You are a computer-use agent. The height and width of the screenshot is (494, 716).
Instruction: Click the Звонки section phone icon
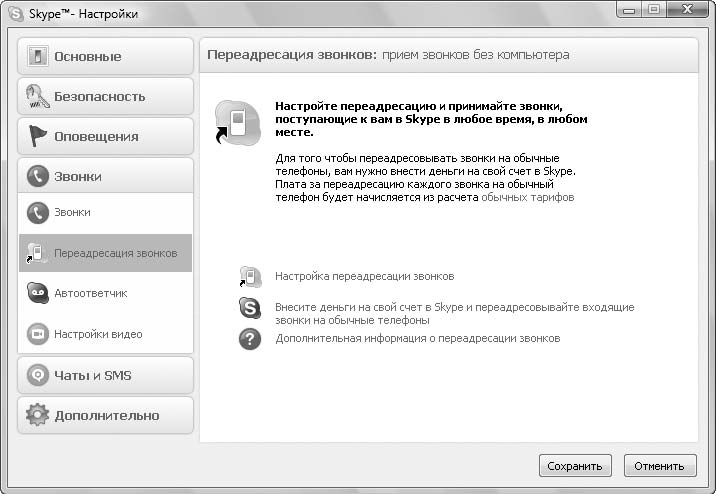[x=37, y=176]
